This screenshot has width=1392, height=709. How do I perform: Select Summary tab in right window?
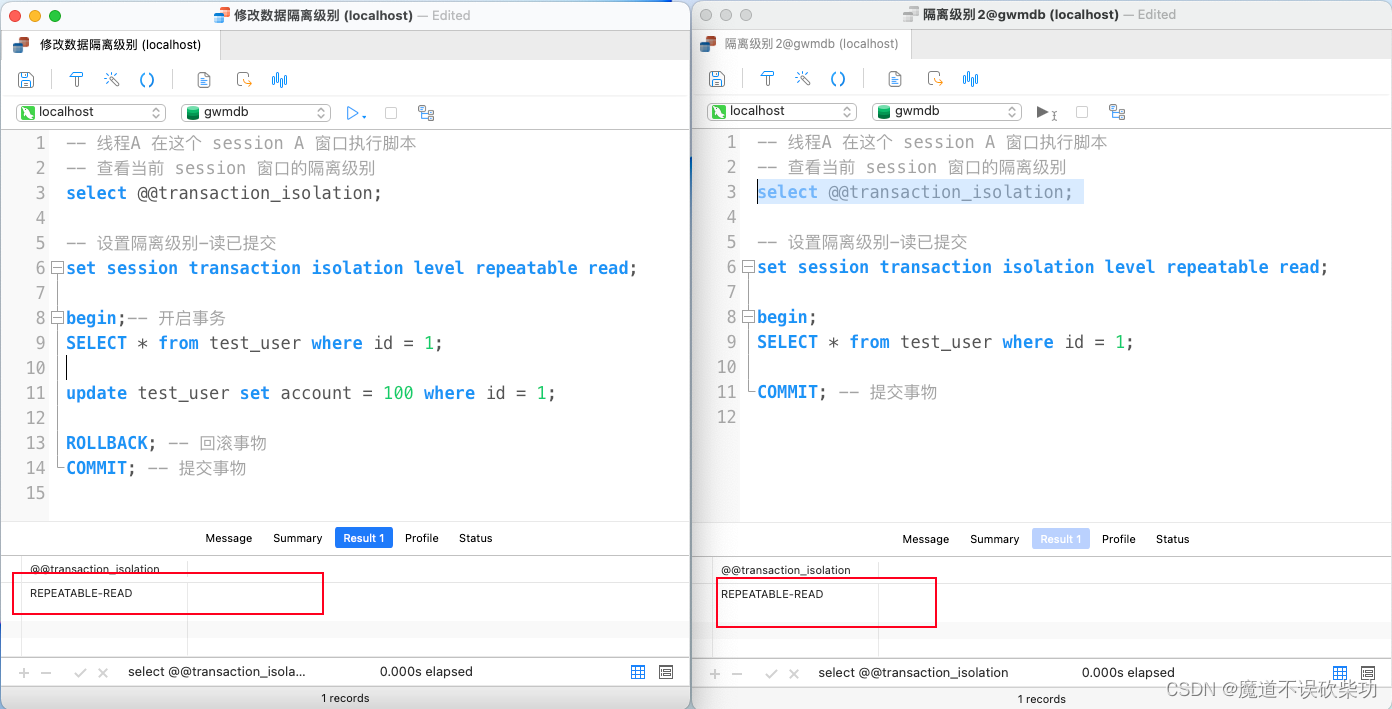(994, 539)
